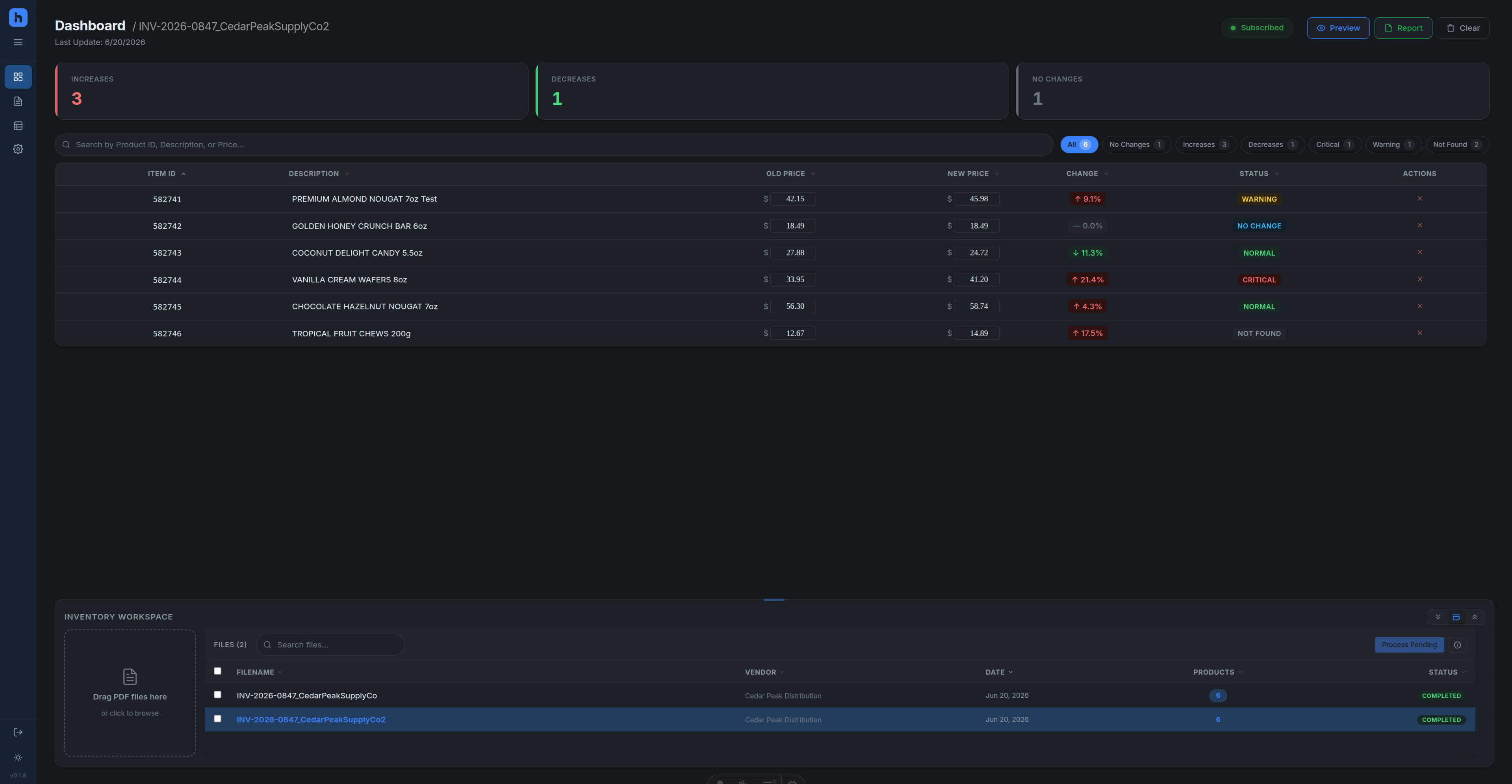Image resolution: width=1512 pixels, height=784 pixels.
Task: Focus the Search files input
Action: pyautogui.click(x=330, y=645)
